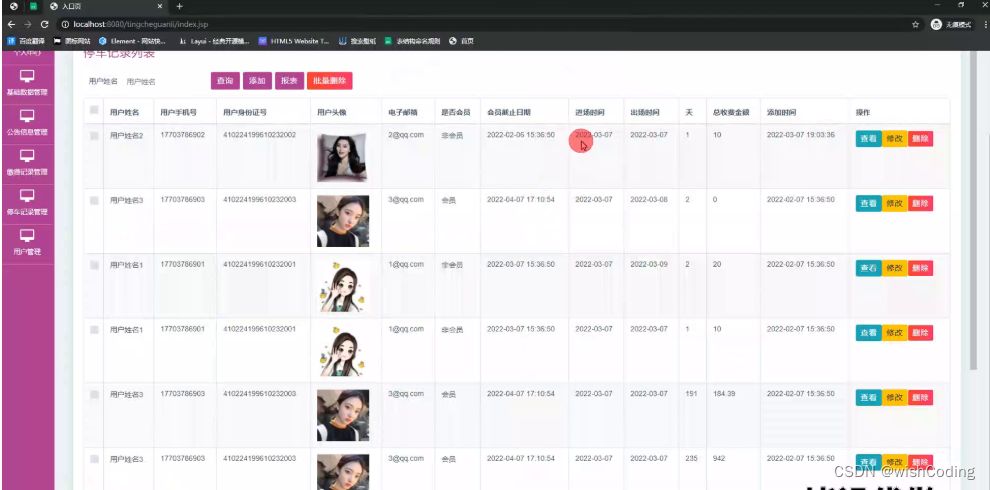The image size is (990, 490).
Task: Click 查看 for the 用户姓名2 row
Action: tap(868, 139)
